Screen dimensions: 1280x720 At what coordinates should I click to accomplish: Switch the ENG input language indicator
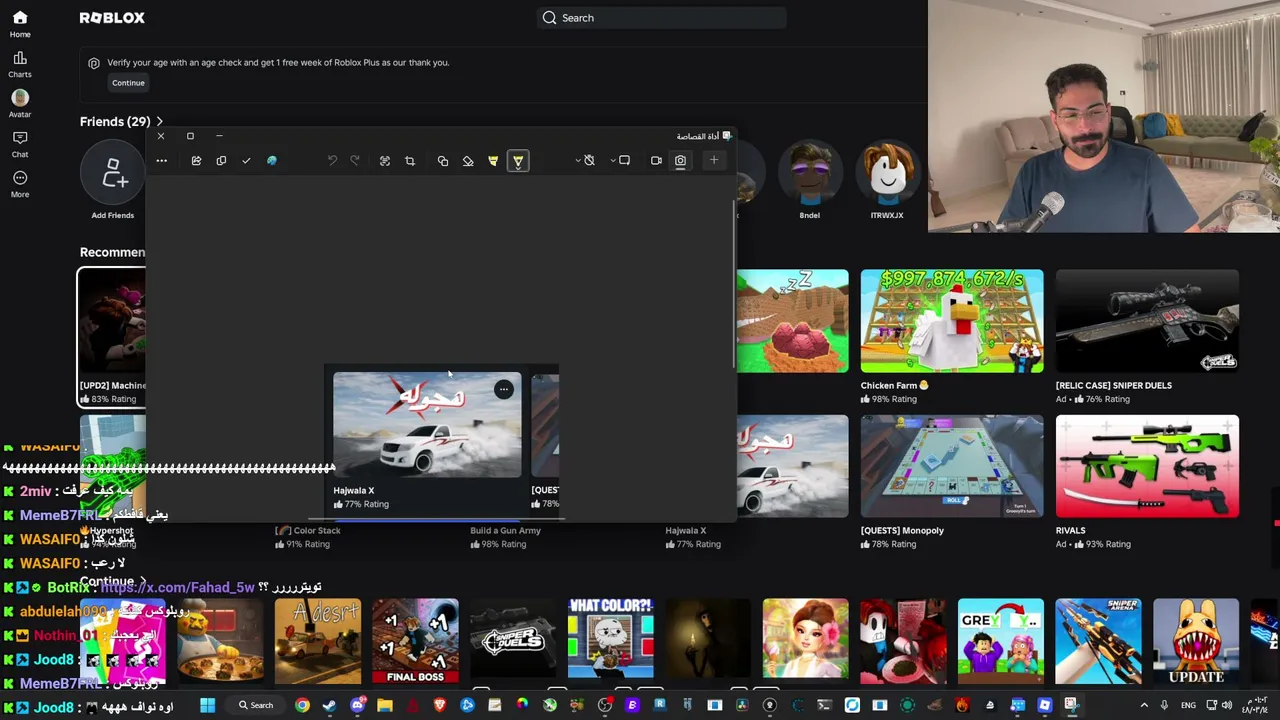tap(1189, 706)
